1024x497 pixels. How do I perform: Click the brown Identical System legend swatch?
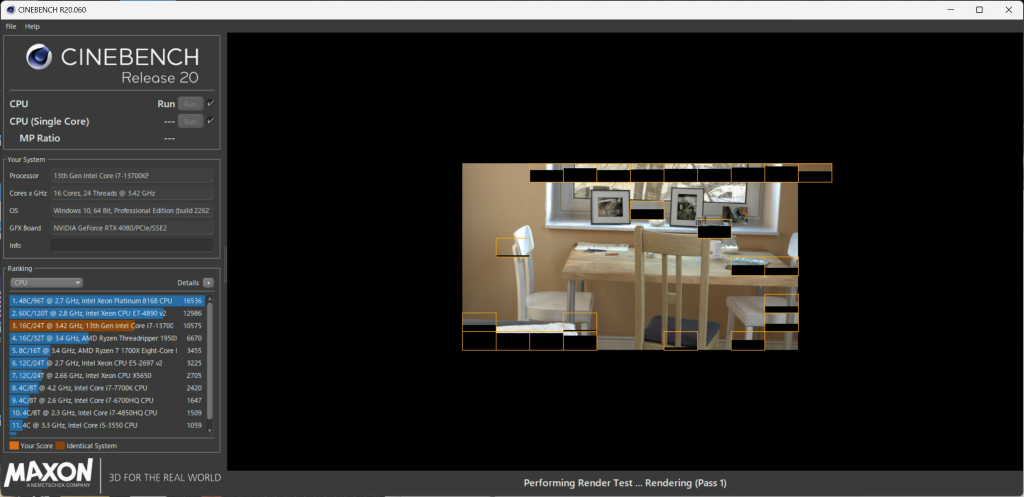[60, 445]
